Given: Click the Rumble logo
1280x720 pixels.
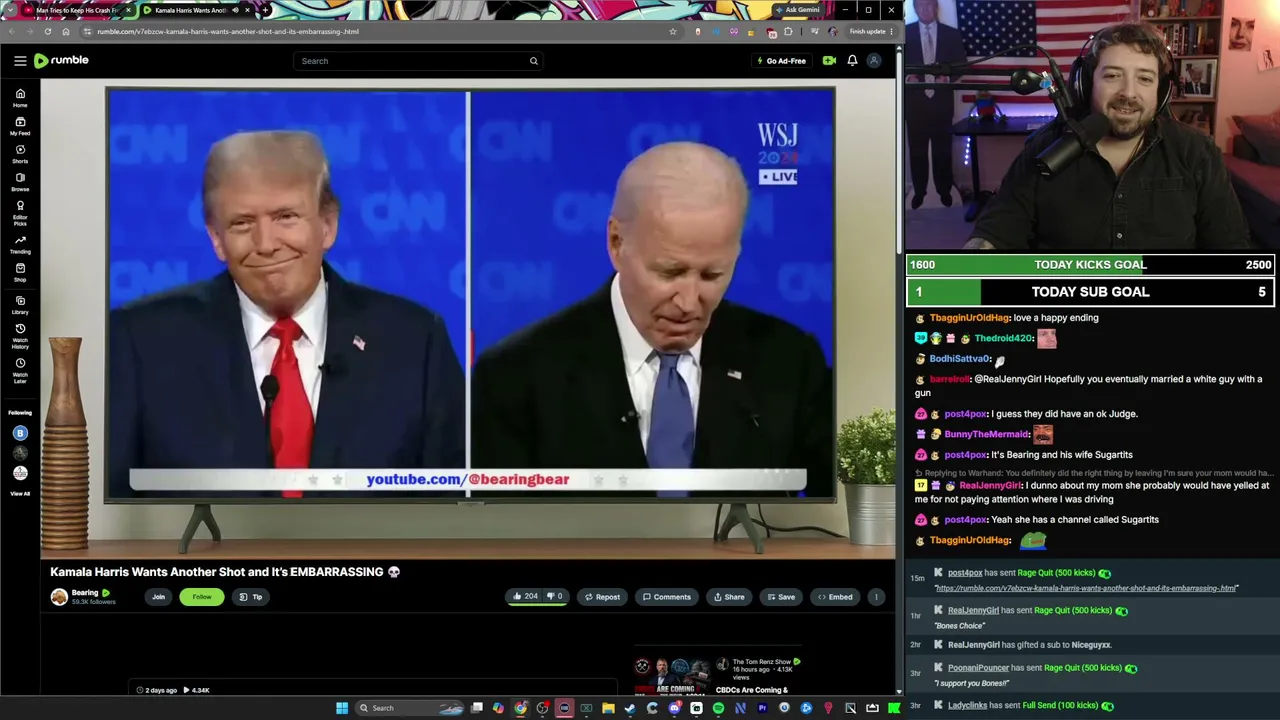Looking at the screenshot, I should (61, 60).
